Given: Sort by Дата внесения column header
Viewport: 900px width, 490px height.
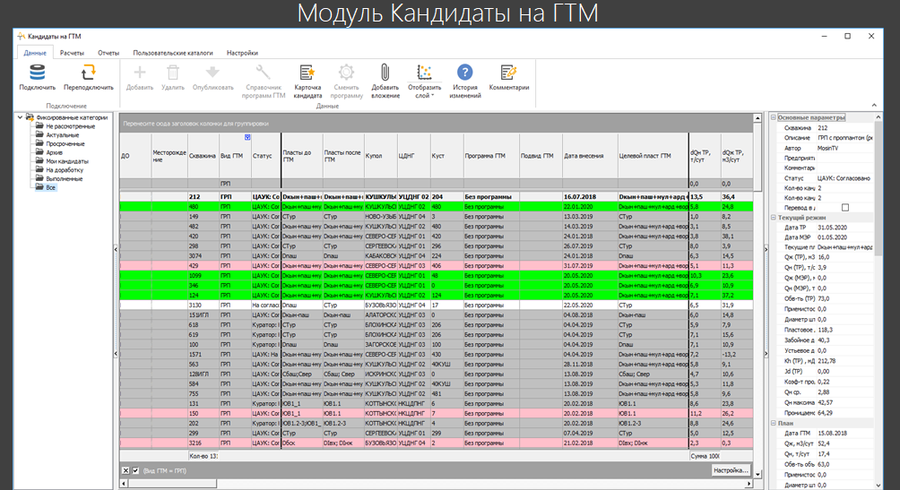Looking at the screenshot, I should (x=590, y=155).
